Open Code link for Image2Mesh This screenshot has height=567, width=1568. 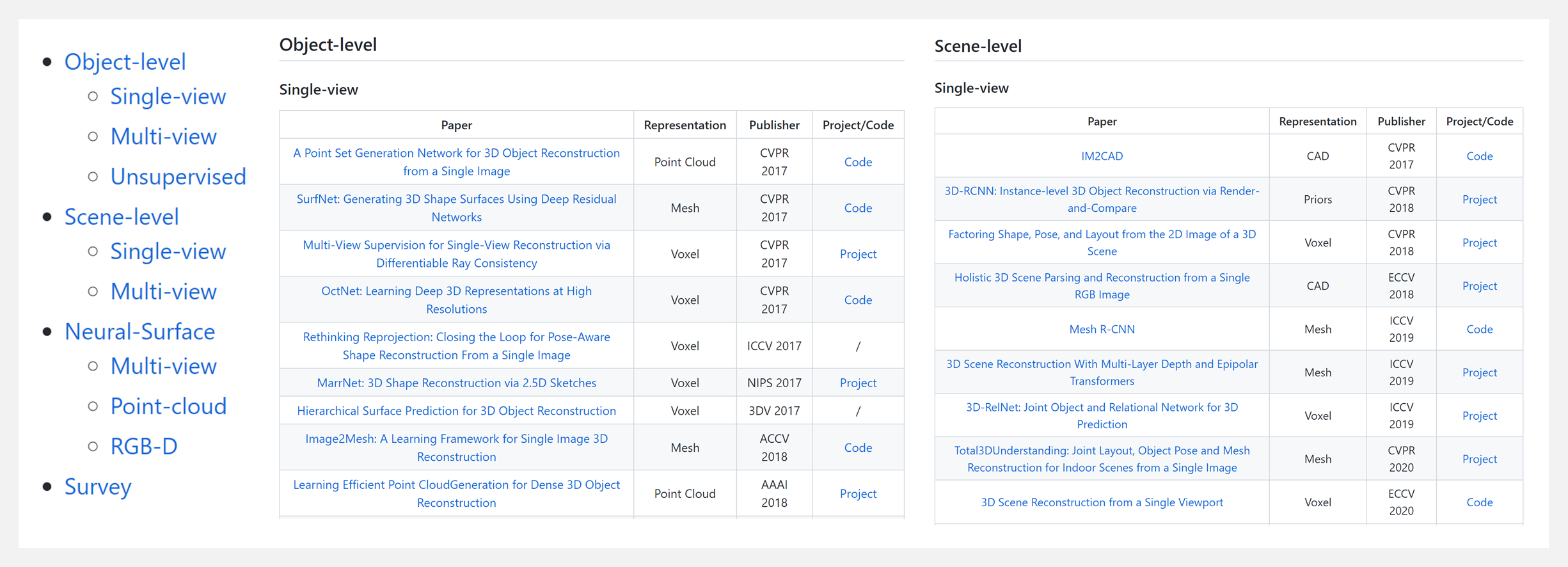(858, 448)
